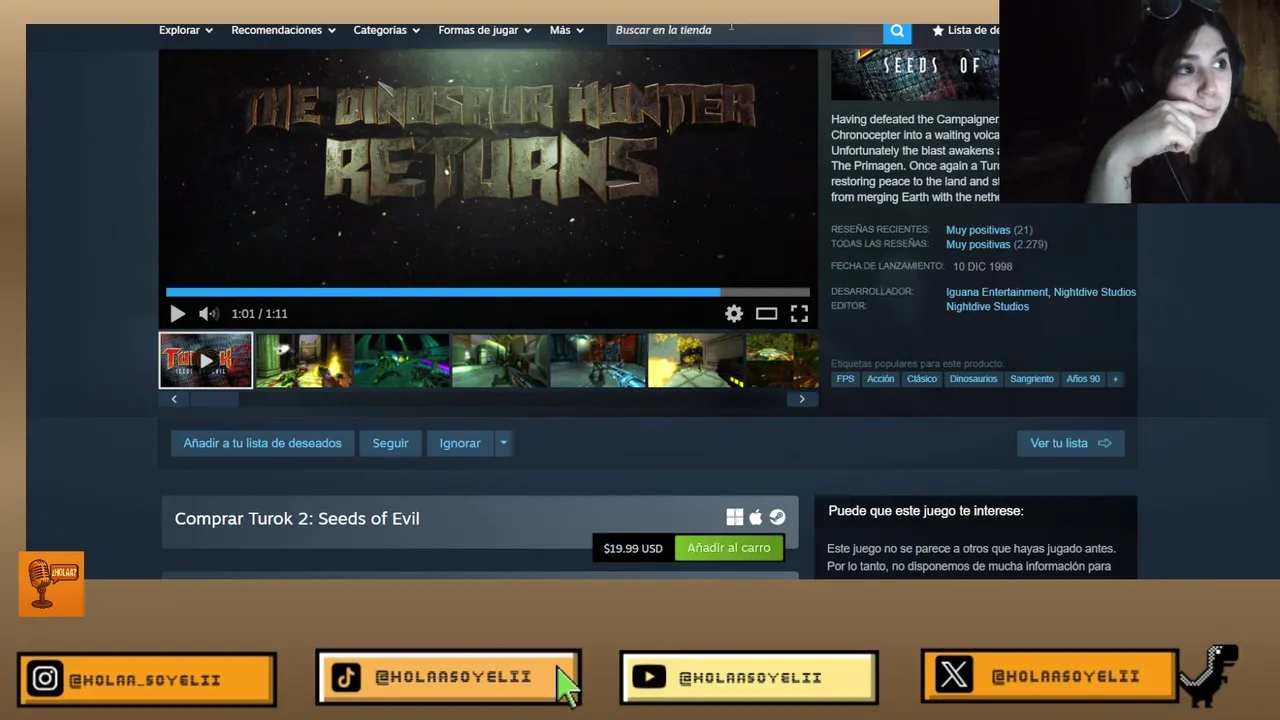
Task: Click the Comprar Turok 2: Seeds of Evil heading
Action: [297, 518]
